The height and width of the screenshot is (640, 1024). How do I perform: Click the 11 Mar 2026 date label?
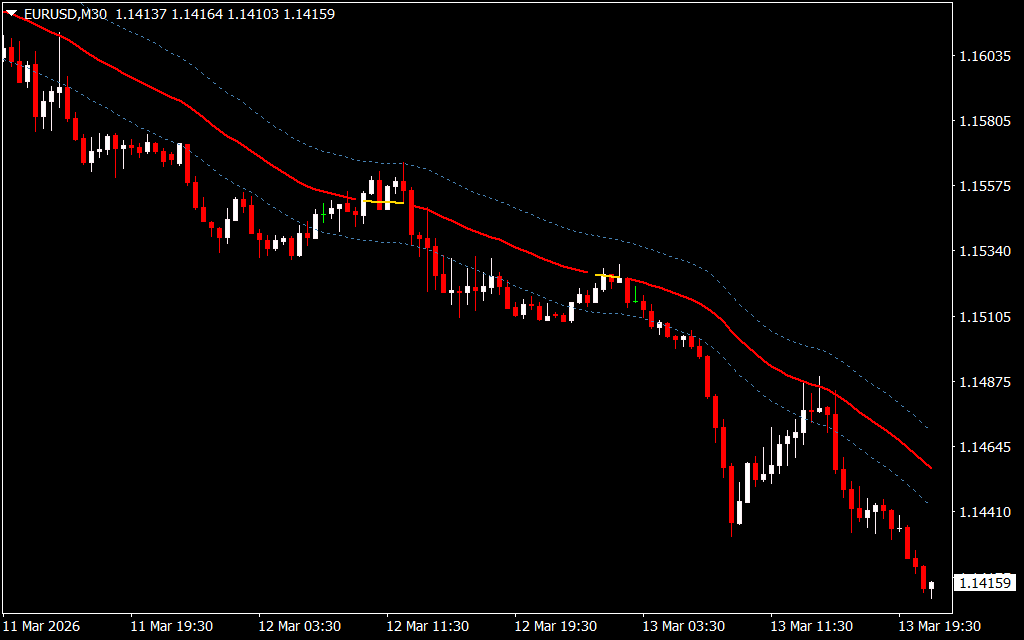[41, 626]
